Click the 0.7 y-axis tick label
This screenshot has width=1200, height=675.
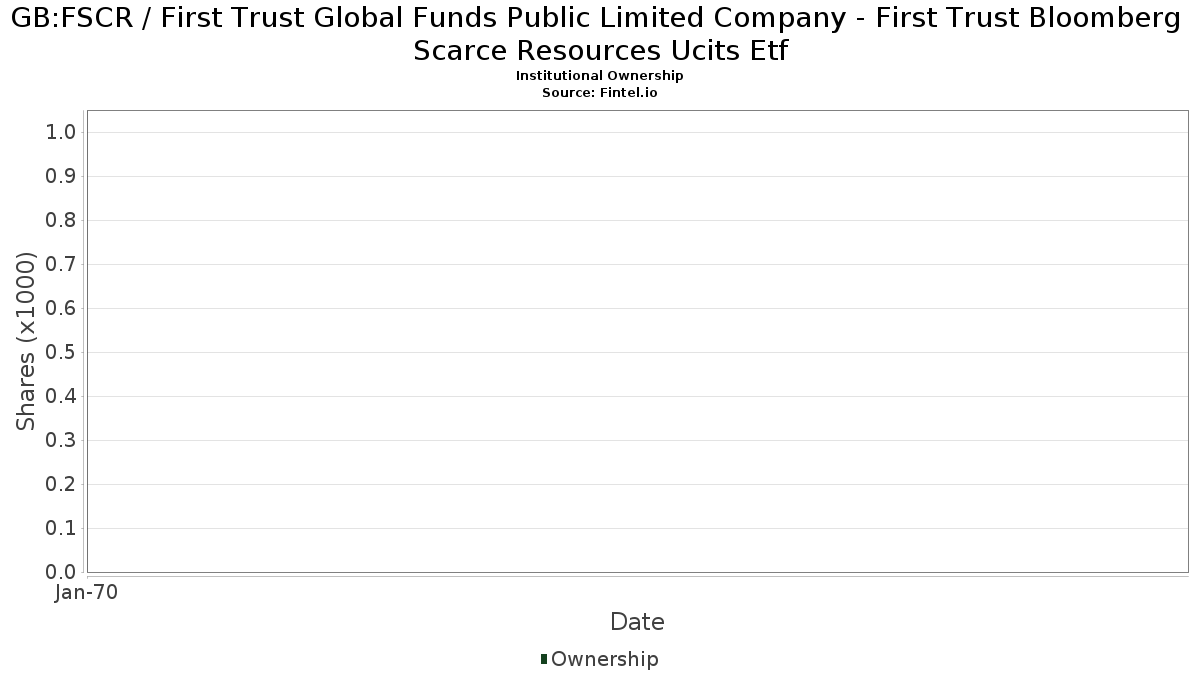pyautogui.click(x=61, y=265)
